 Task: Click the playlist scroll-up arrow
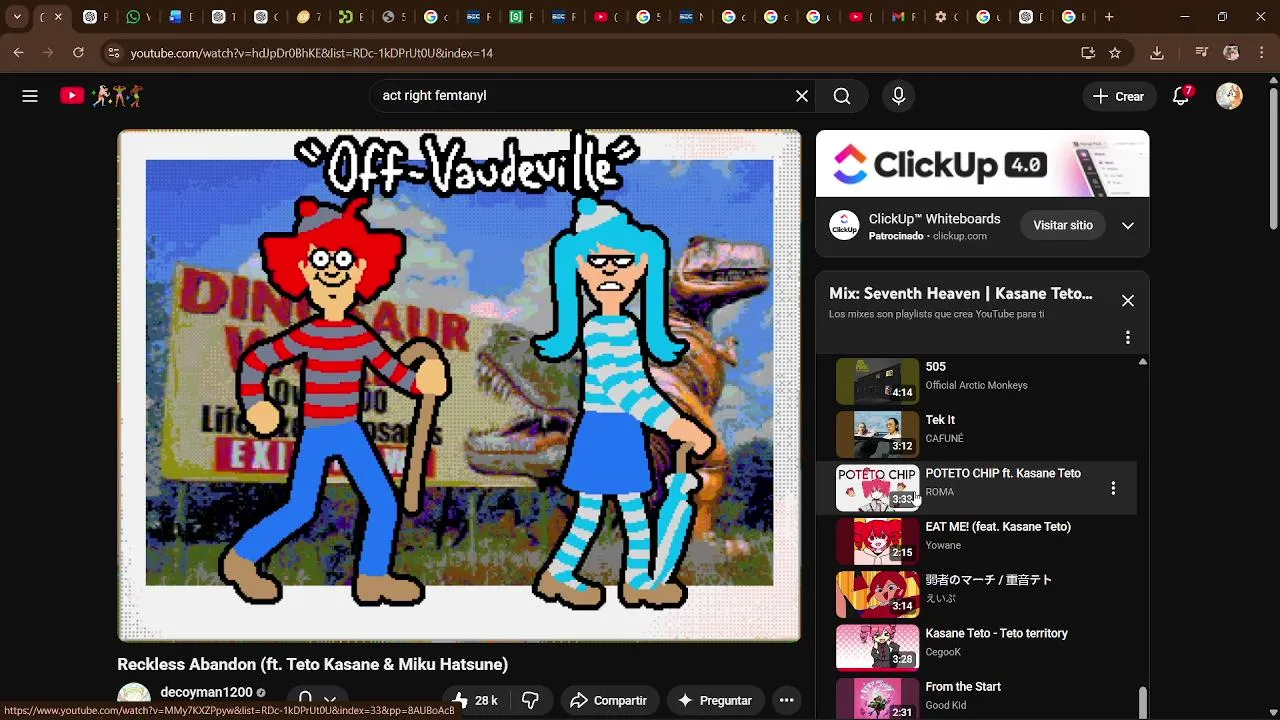coord(1143,362)
